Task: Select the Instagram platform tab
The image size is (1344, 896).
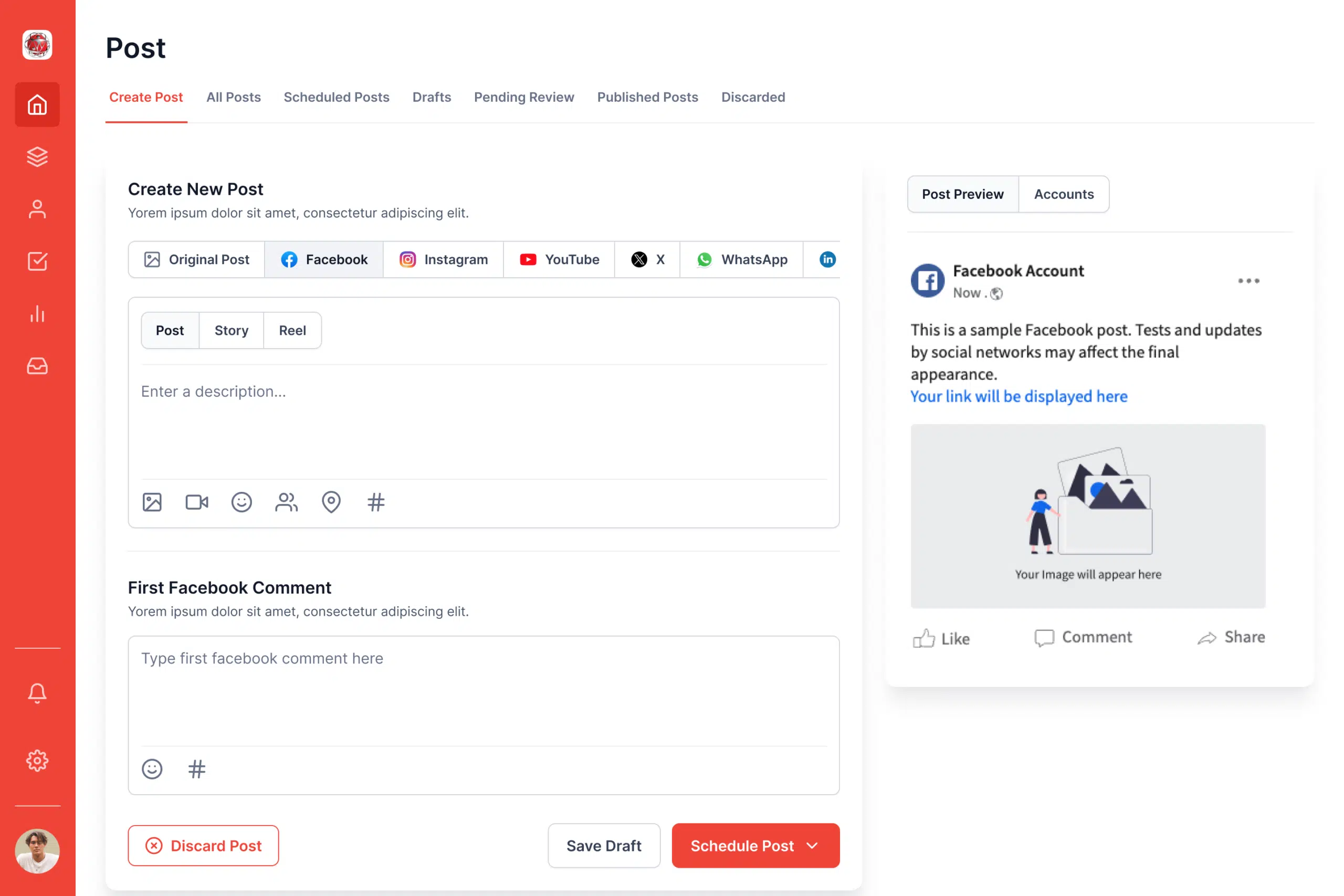Action: click(444, 259)
